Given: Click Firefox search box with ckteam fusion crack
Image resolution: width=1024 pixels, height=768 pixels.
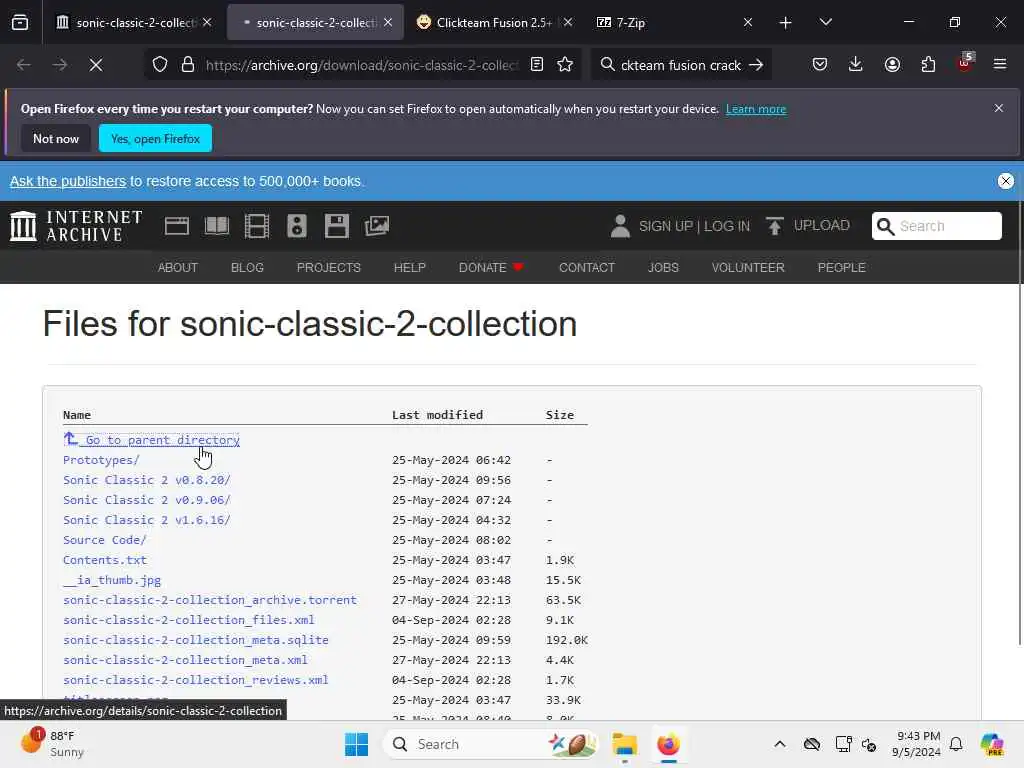Looking at the screenshot, I should (680, 65).
